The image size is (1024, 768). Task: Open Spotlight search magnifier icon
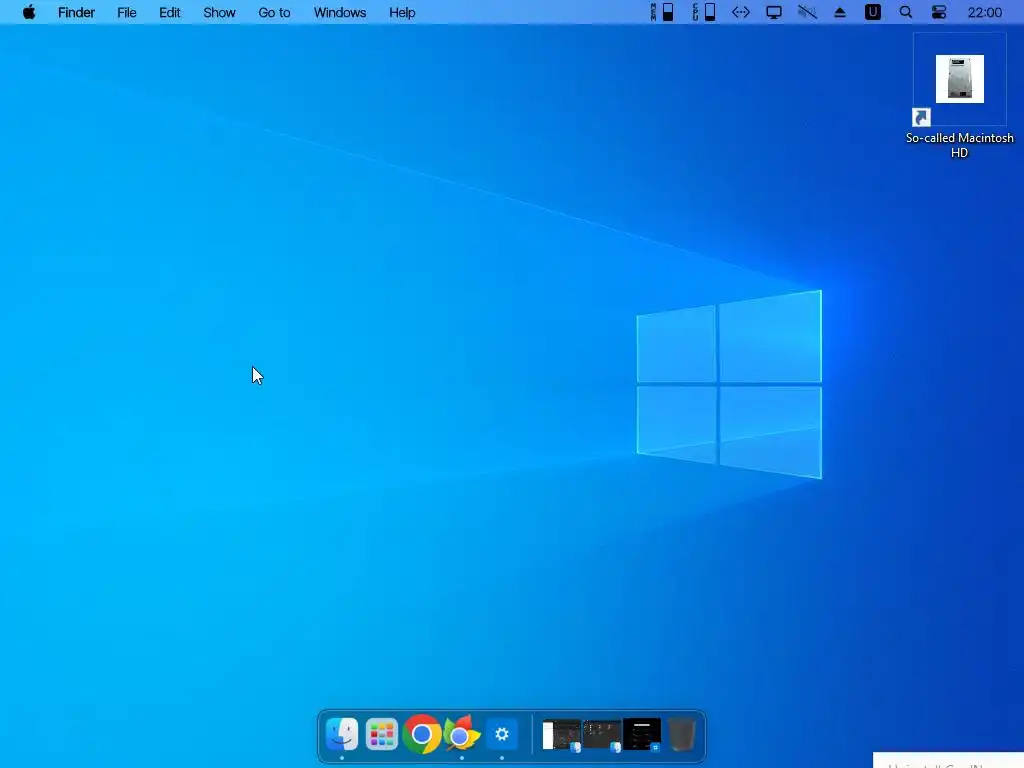[906, 12]
